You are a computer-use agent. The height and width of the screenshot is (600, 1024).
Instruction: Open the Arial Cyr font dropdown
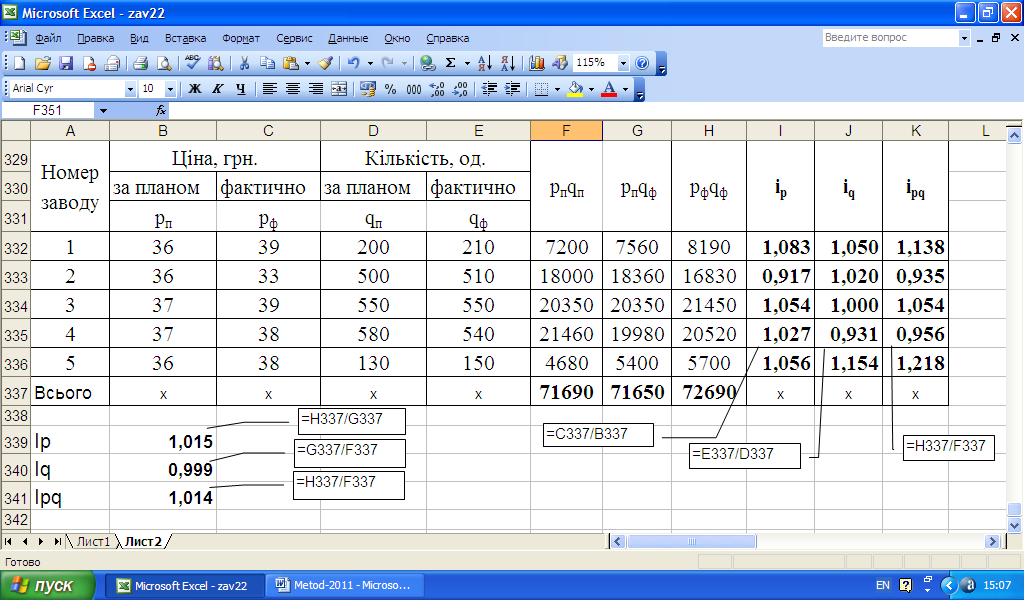click(130, 89)
